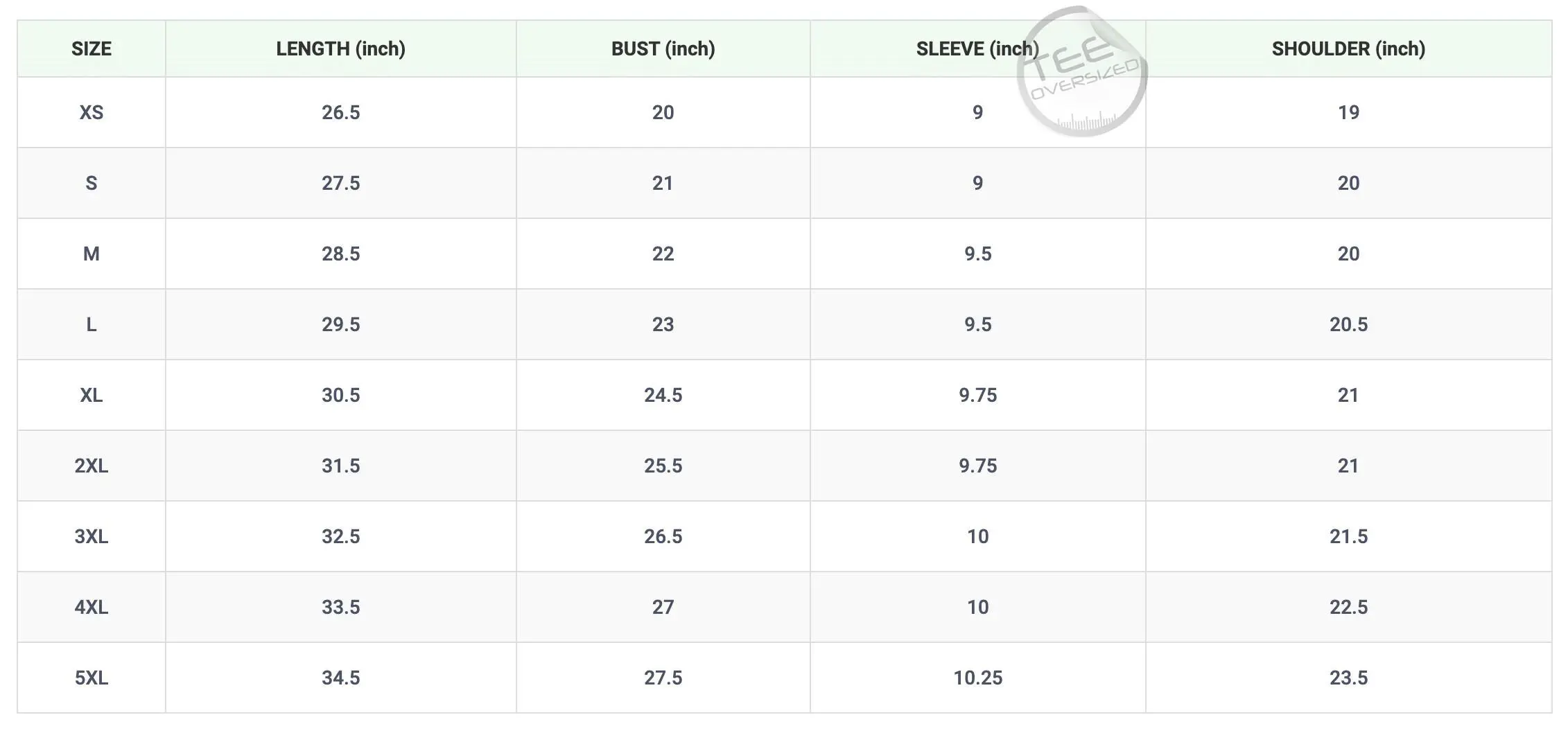Click shoulder value 20.5 in L row
This screenshot has height=733, width=1568.
1348,324
